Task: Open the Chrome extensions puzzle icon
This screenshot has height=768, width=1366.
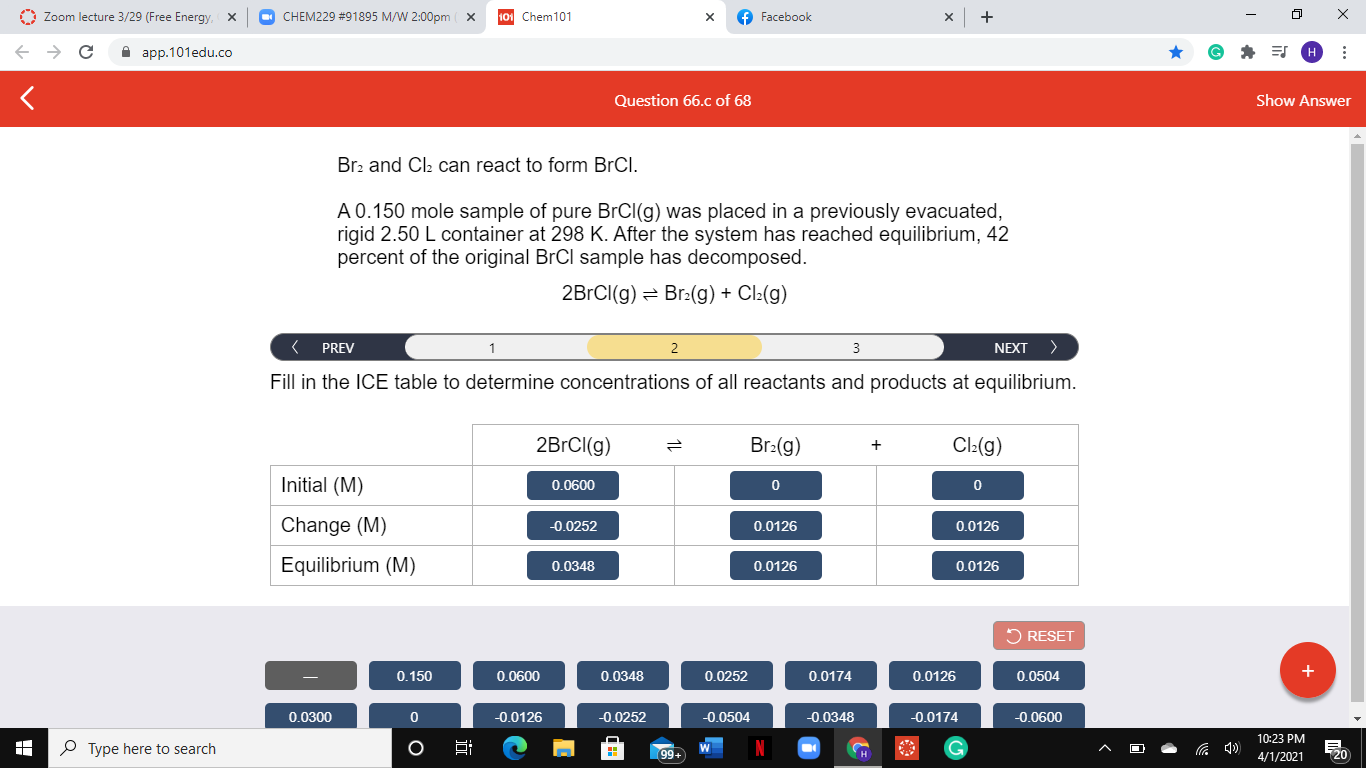Action: coord(1247,52)
